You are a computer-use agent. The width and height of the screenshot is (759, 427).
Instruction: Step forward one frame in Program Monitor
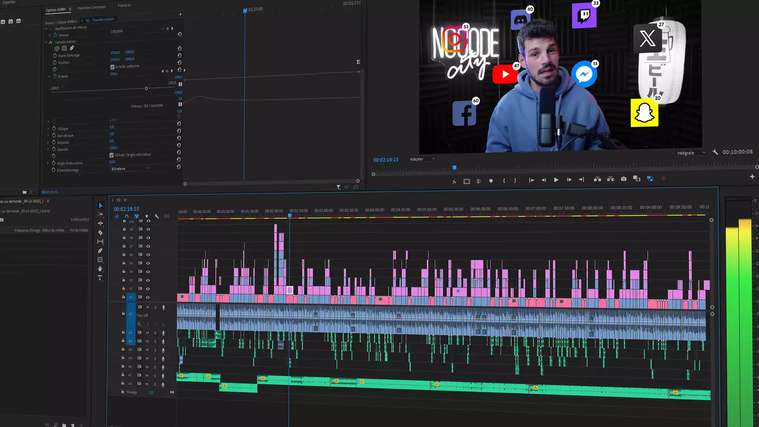[x=569, y=180]
